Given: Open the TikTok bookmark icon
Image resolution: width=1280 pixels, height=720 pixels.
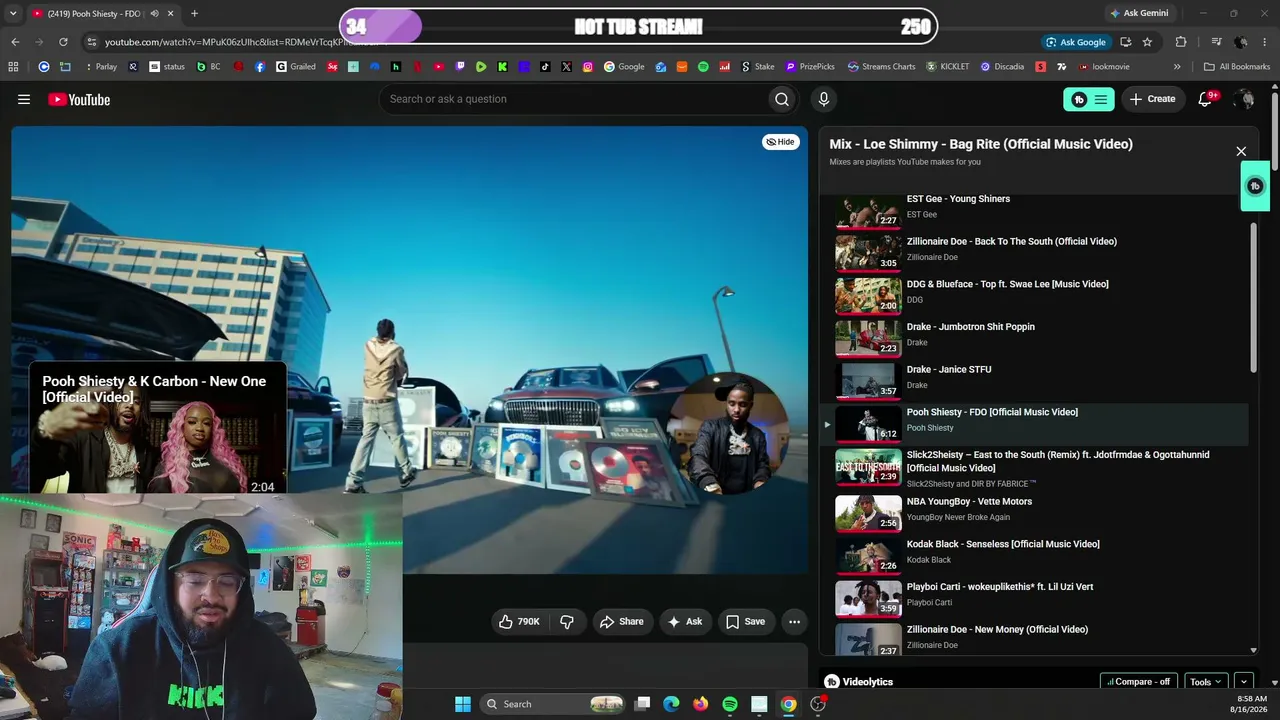Looking at the screenshot, I should (x=545, y=67).
